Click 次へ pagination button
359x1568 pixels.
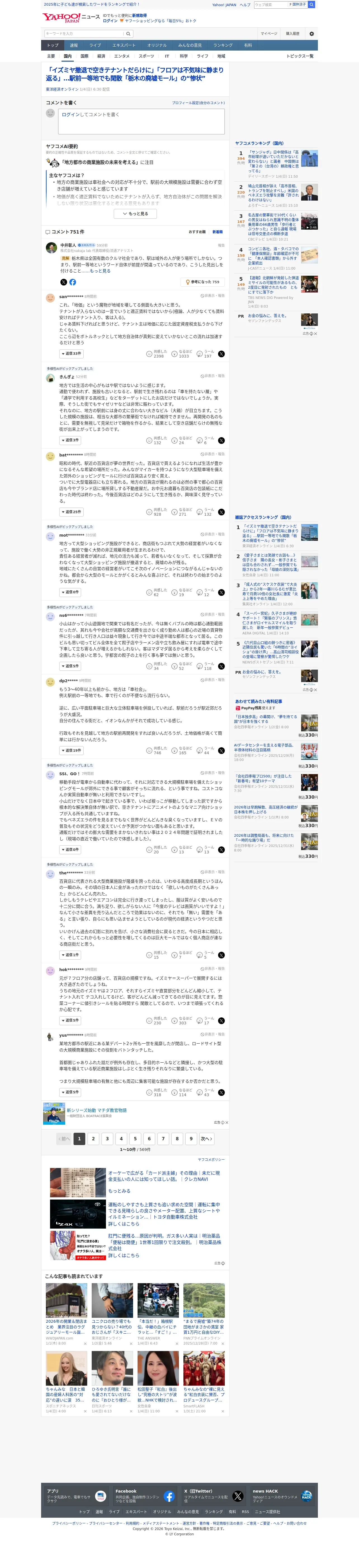click(x=207, y=1139)
